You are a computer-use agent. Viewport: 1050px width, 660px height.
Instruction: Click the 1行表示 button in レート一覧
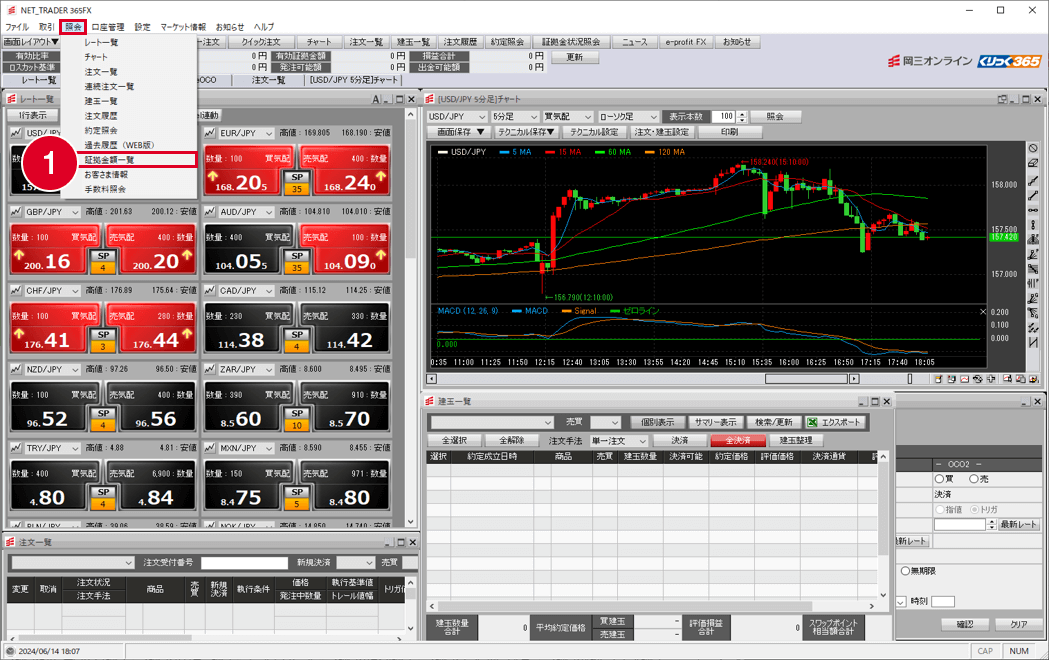pos(32,116)
